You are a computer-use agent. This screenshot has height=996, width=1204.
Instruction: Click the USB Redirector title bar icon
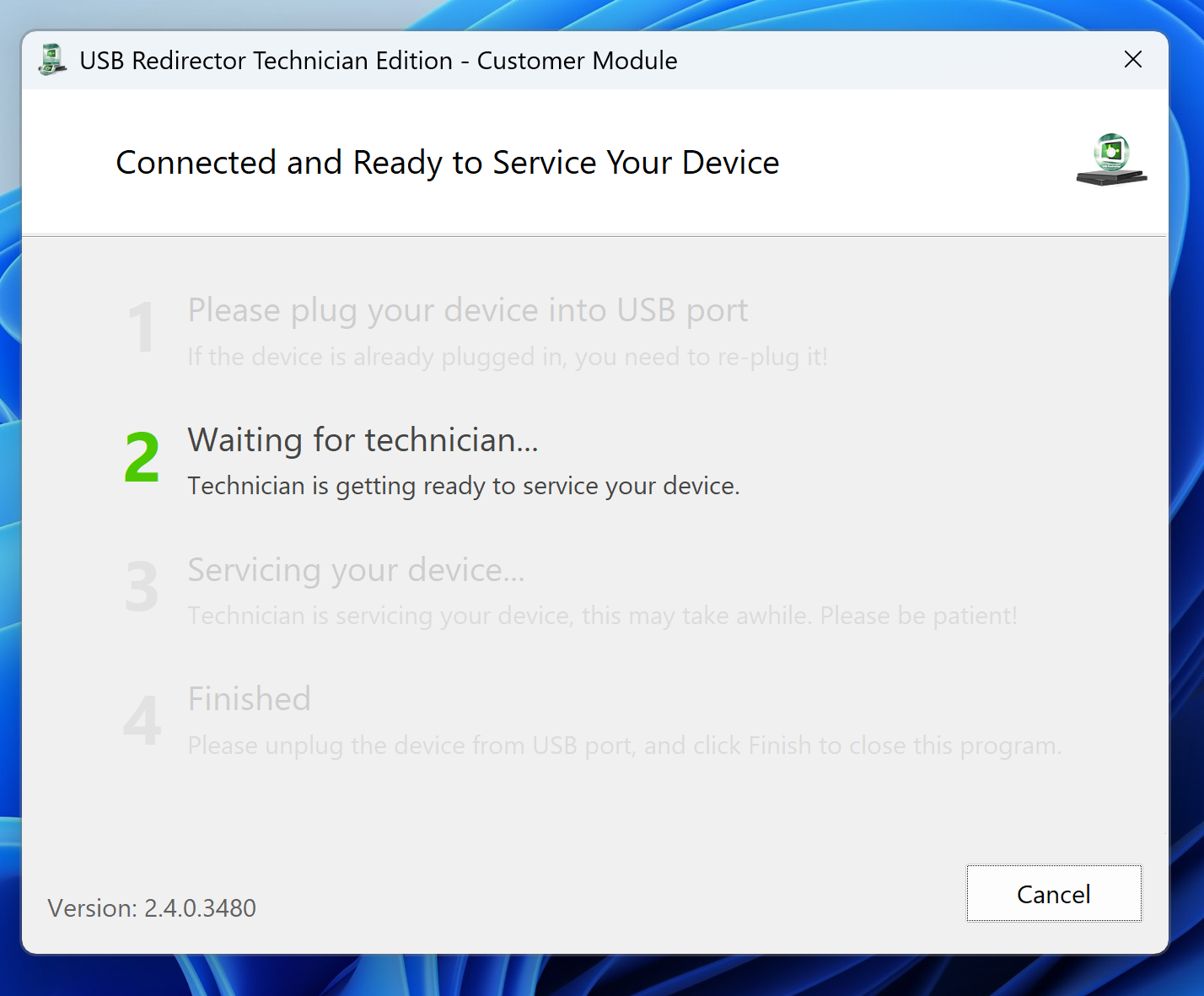point(52,60)
